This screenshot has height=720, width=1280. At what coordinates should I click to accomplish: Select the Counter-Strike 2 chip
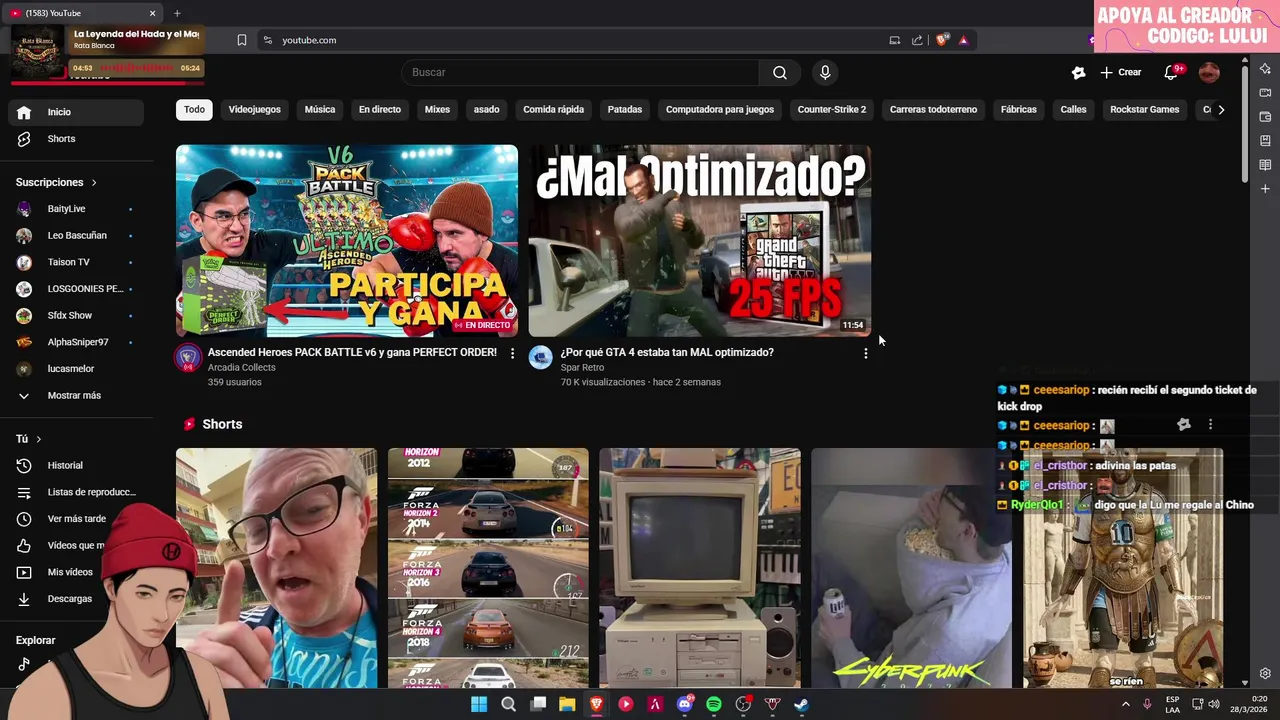pyautogui.click(x=832, y=109)
